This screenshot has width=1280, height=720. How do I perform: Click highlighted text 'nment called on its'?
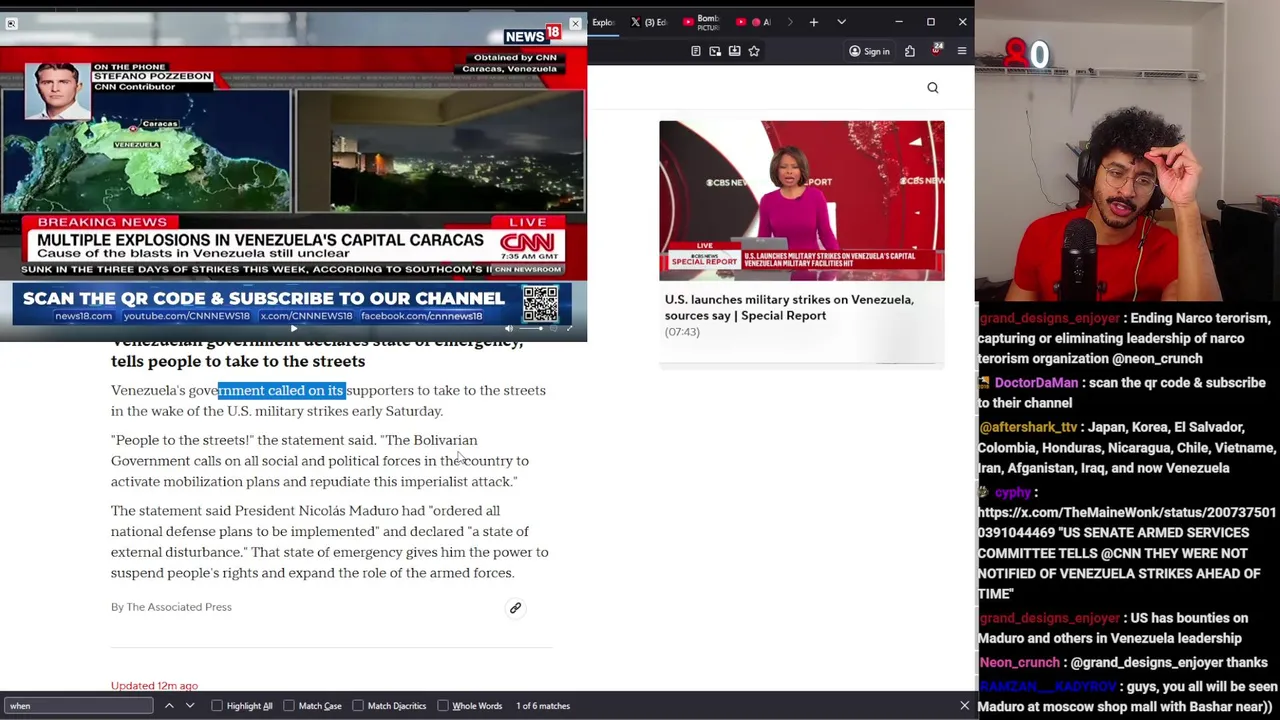[281, 391]
